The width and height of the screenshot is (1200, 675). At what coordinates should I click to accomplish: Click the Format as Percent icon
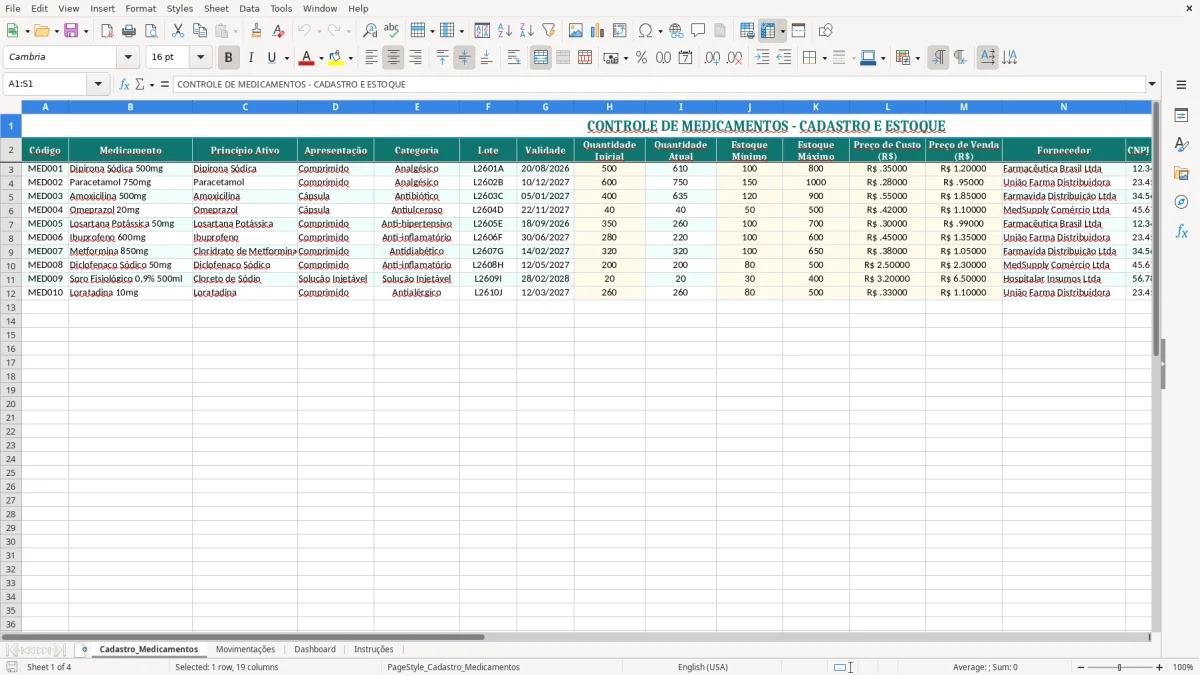pos(641,58)
